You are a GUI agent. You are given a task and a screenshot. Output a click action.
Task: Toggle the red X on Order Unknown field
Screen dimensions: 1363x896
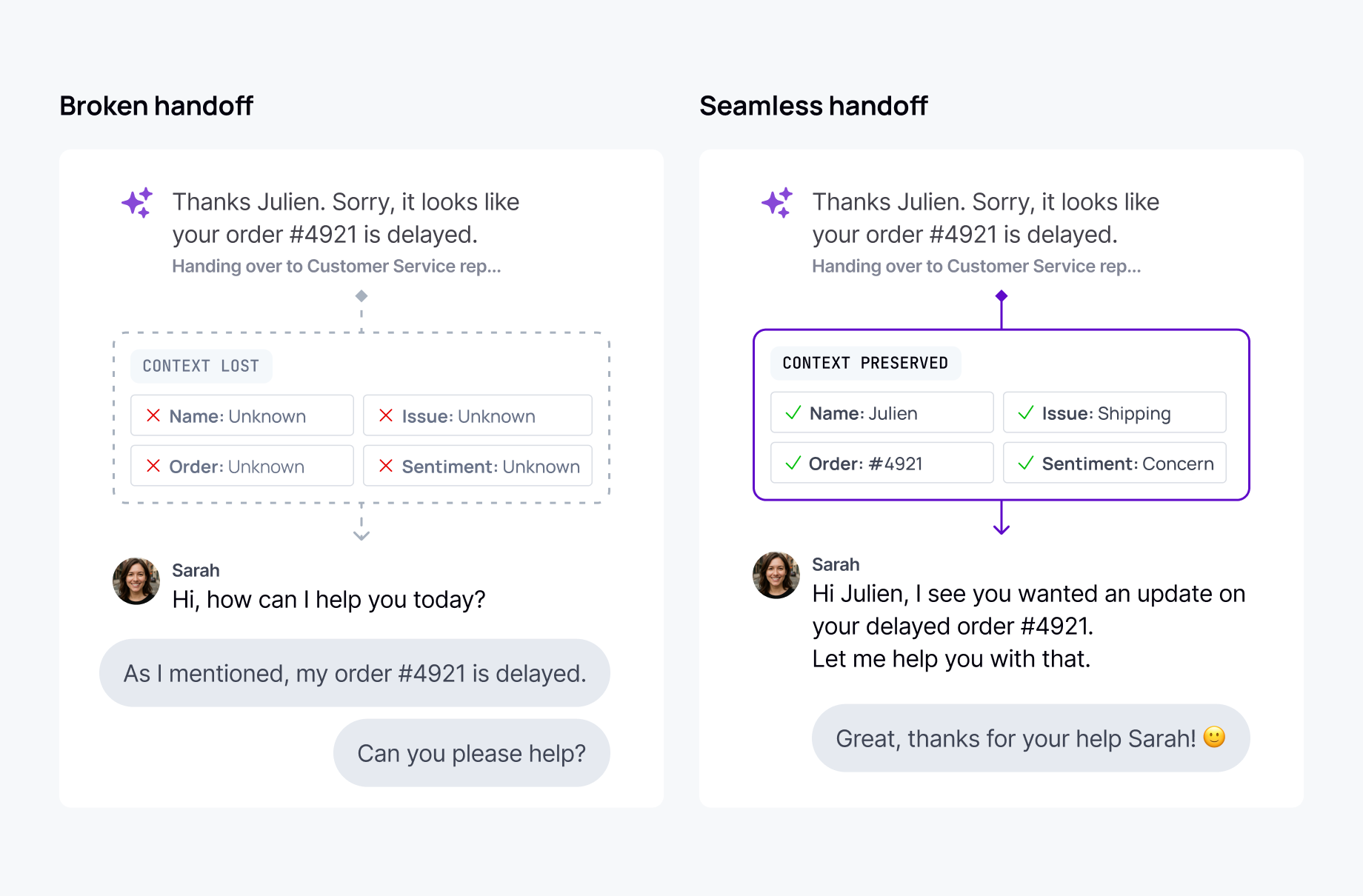(x=153, y=466)
